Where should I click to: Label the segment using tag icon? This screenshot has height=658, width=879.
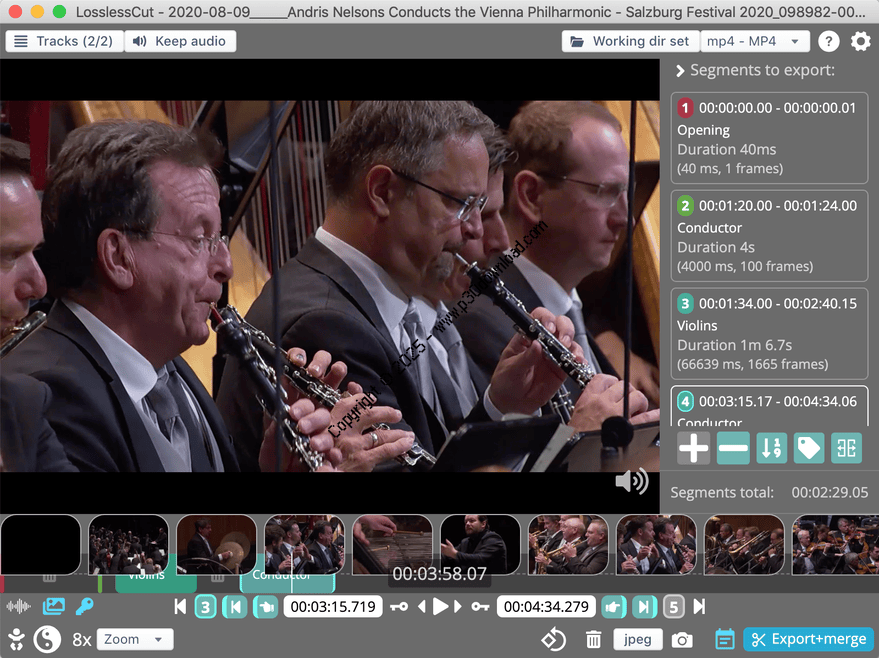[x=808, y=448]
